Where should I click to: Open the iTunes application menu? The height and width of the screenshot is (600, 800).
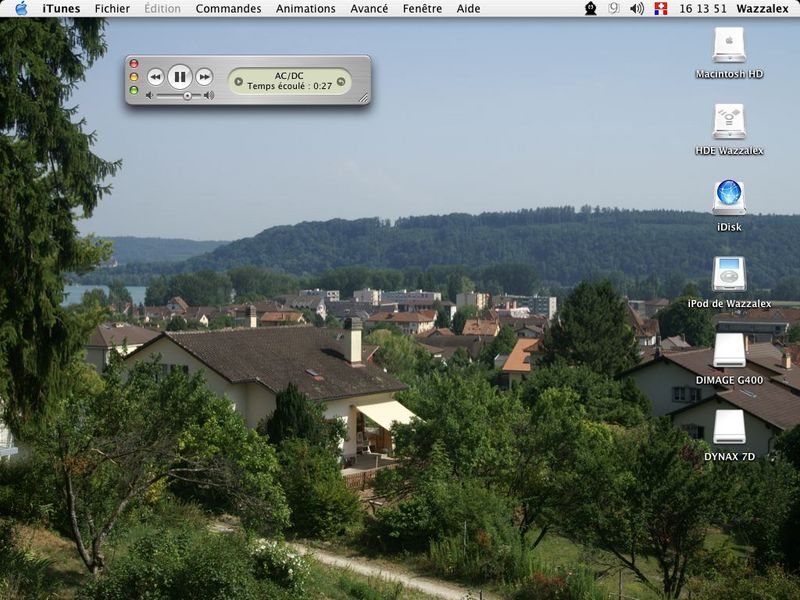pyautogui.click(x=61, y=9)
